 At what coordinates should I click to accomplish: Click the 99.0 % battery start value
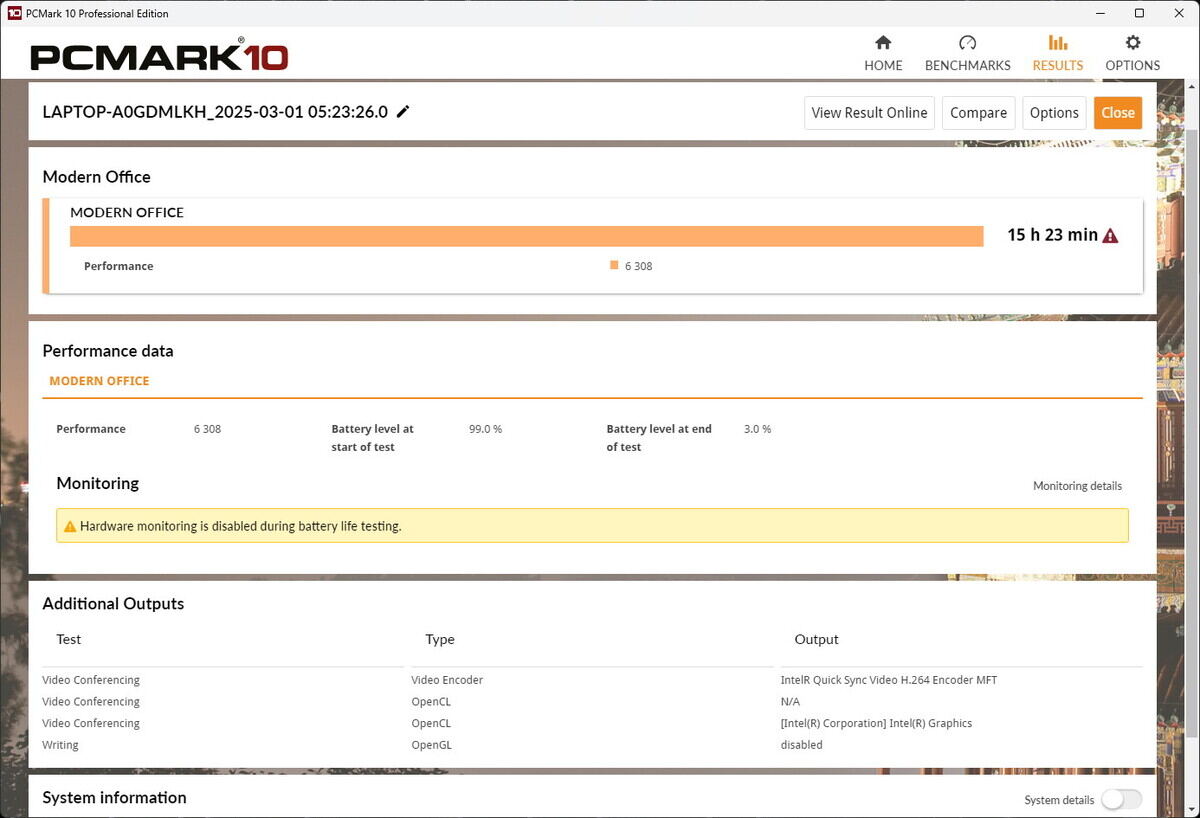click(485, 429)
